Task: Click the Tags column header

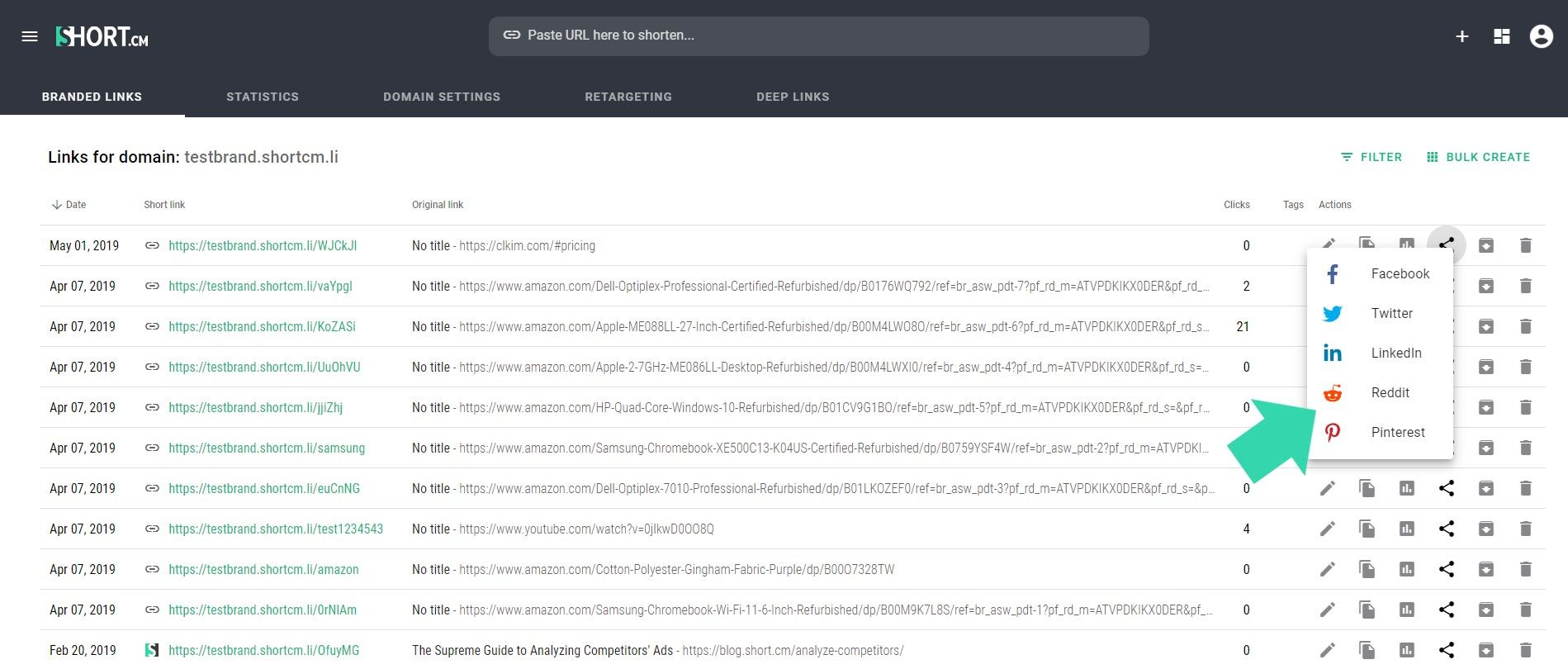Action: point(1293,204)
